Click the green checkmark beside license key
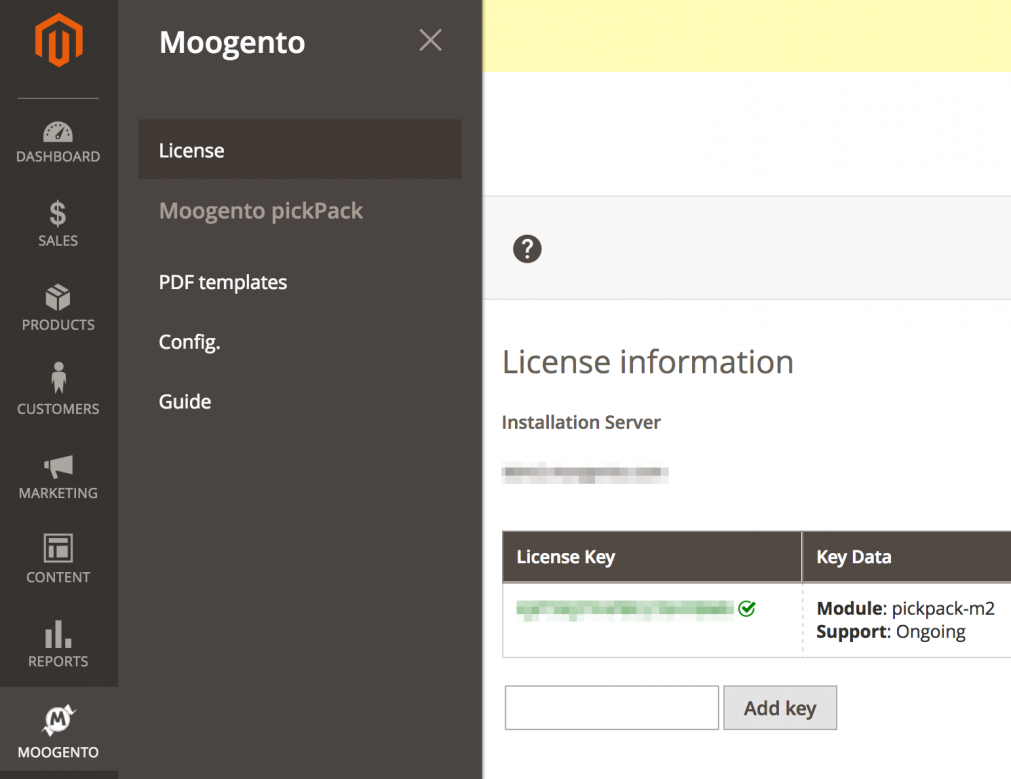 pos(747,608)
